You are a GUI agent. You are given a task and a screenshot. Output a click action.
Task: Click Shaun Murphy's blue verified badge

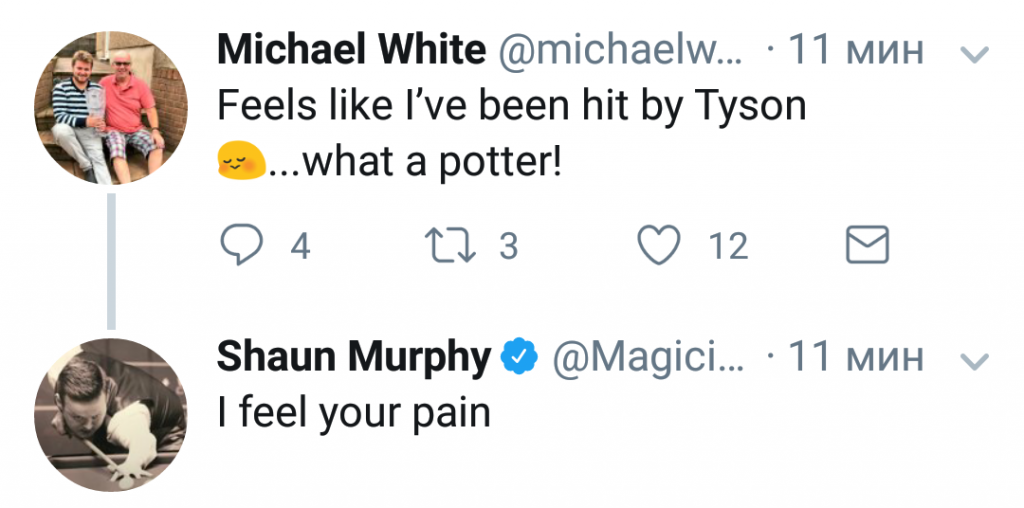520,356
